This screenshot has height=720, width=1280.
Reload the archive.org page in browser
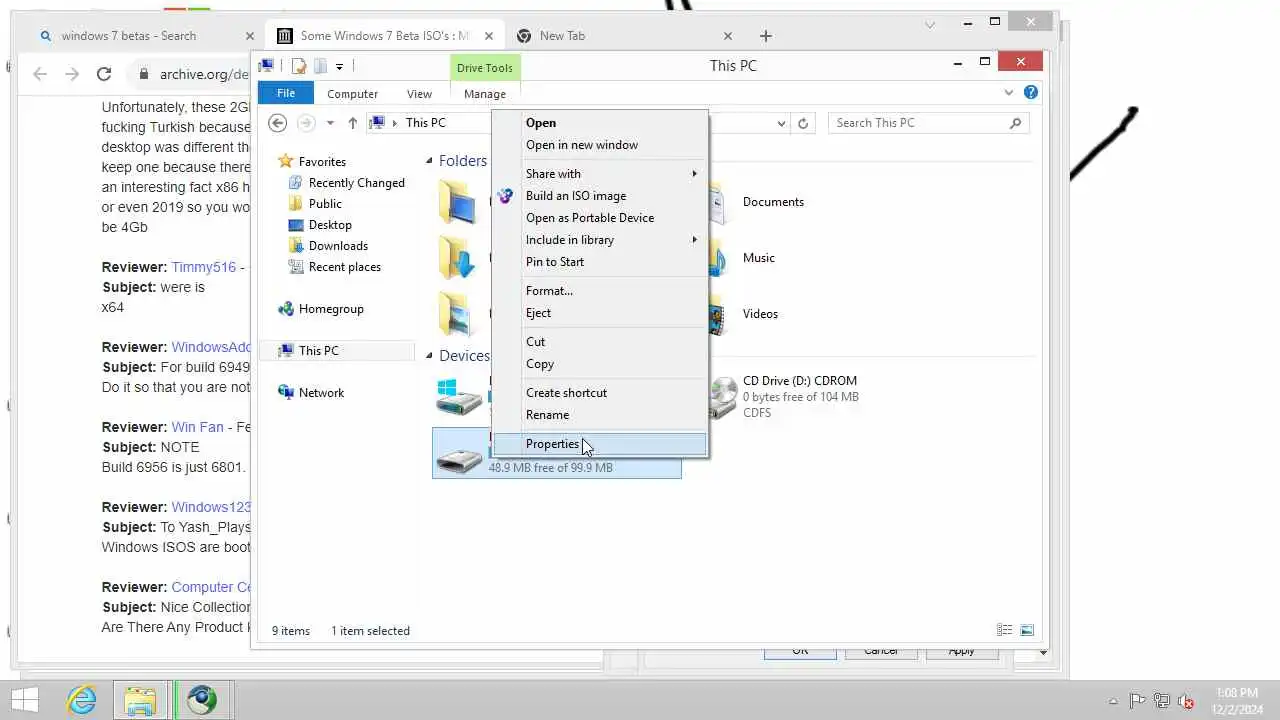104,74
